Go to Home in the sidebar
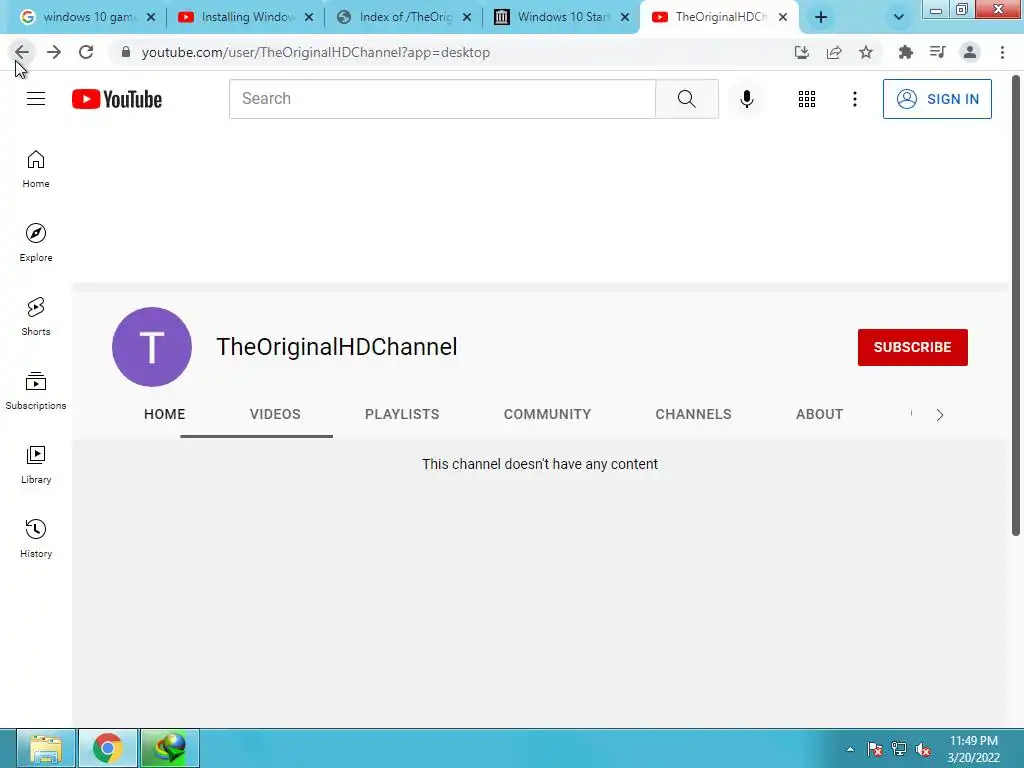1024x768 pixels. pyautogui.click(x=36, y=169)
